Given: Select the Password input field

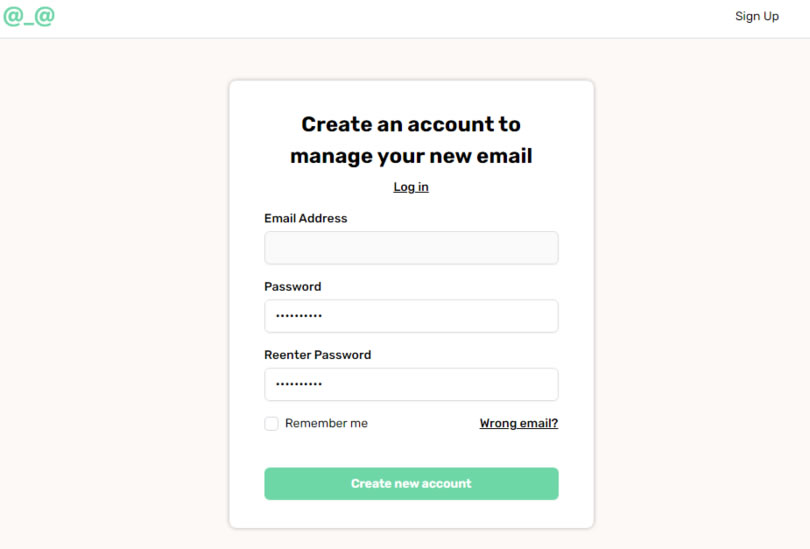Looking at the screenshot, I should coord(411,316).
